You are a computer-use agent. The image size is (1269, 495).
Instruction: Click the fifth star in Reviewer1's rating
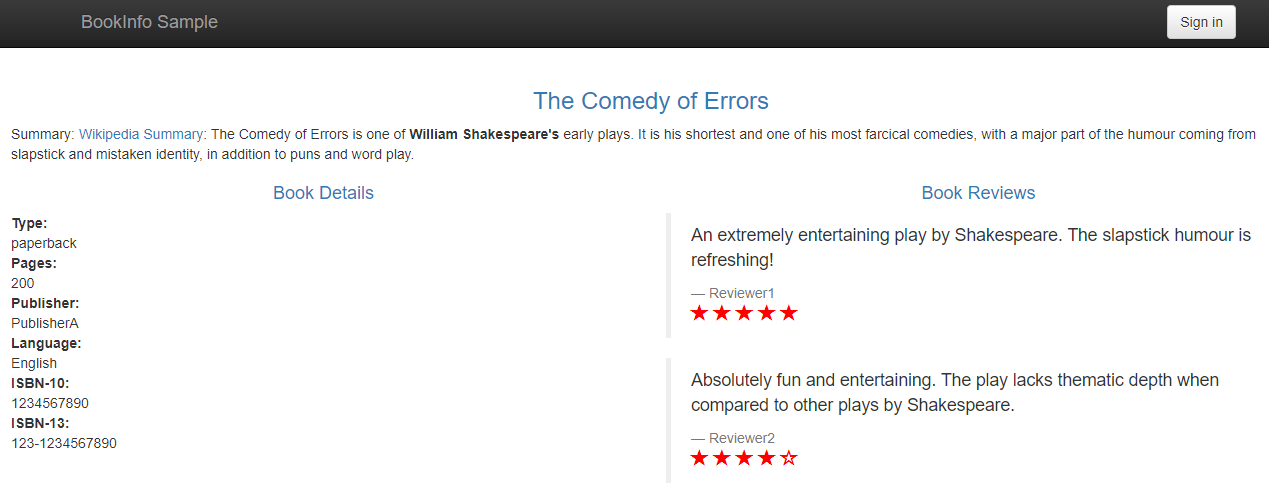click(788, 314)
